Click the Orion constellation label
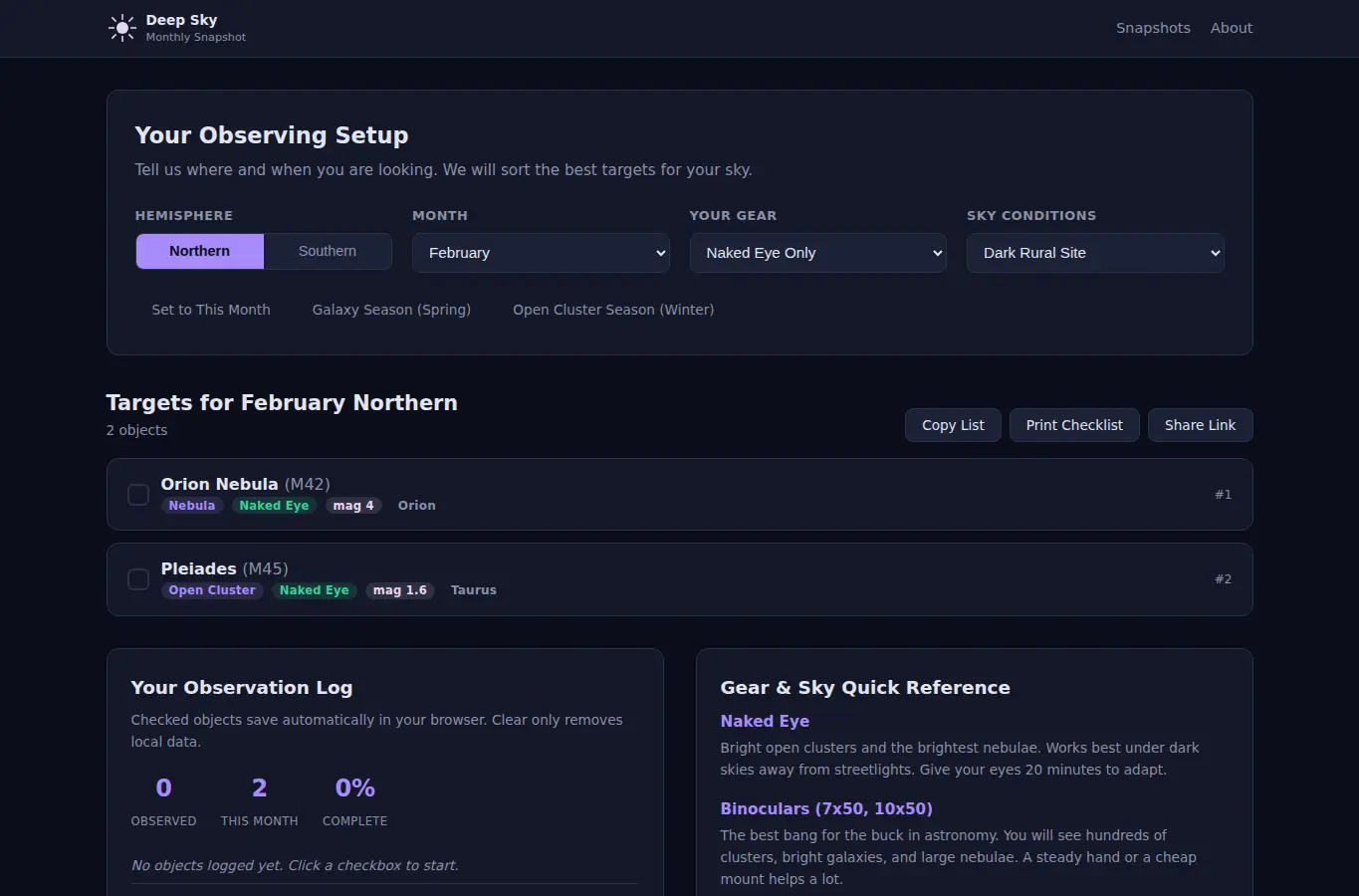This screenshot has width=1359, height=896. 416,506
